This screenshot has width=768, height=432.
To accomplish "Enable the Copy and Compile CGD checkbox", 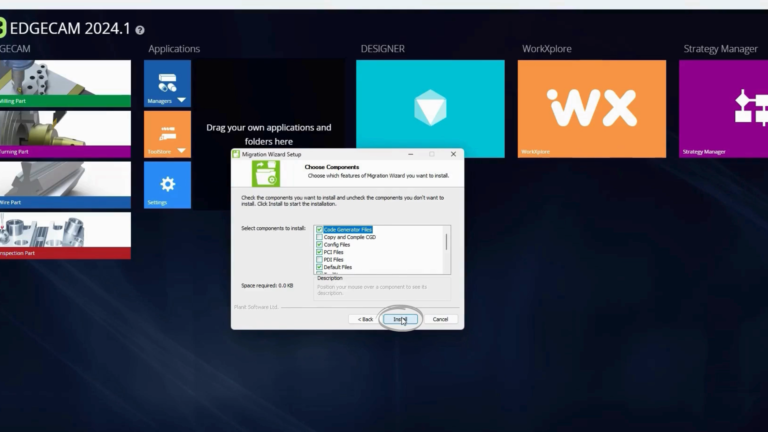I will (319, 237).
